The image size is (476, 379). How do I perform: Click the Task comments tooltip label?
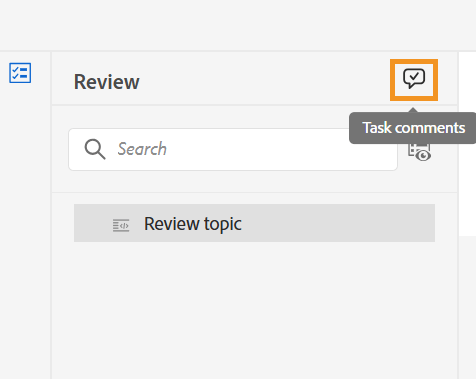(413, 128)
